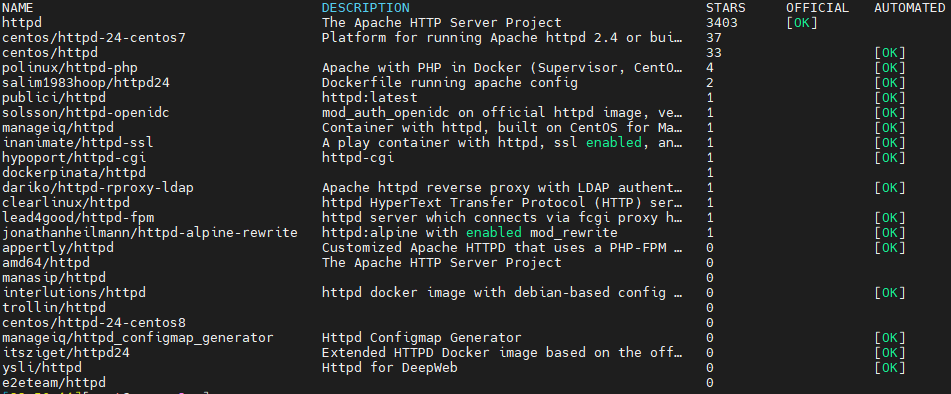951x394 pixels.
Task: Select description 'Platform for running Apache httpd 2.4'
Action: click(502, 38)
